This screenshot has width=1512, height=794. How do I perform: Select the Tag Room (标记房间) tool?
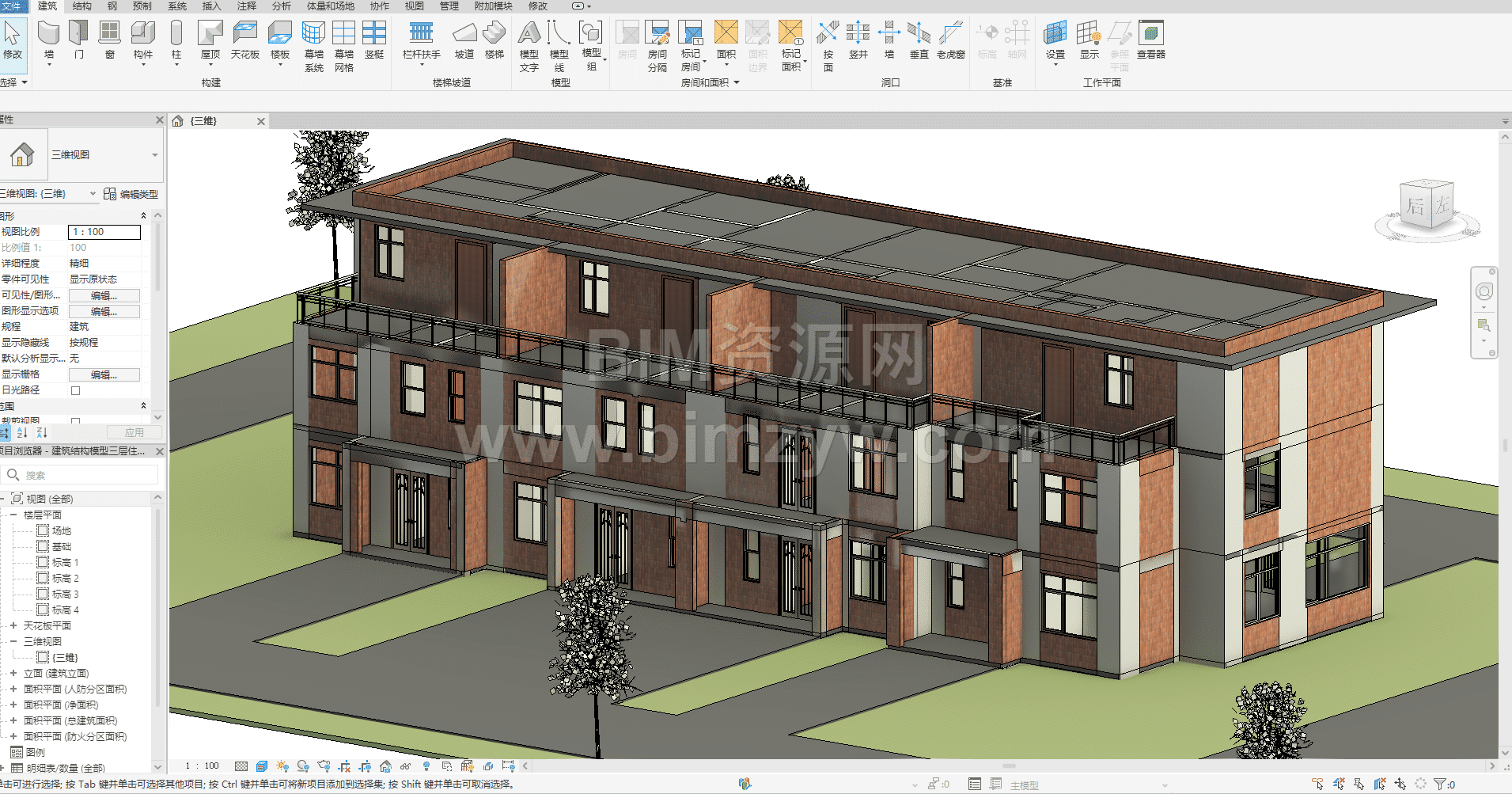click(x=691, y=46)
